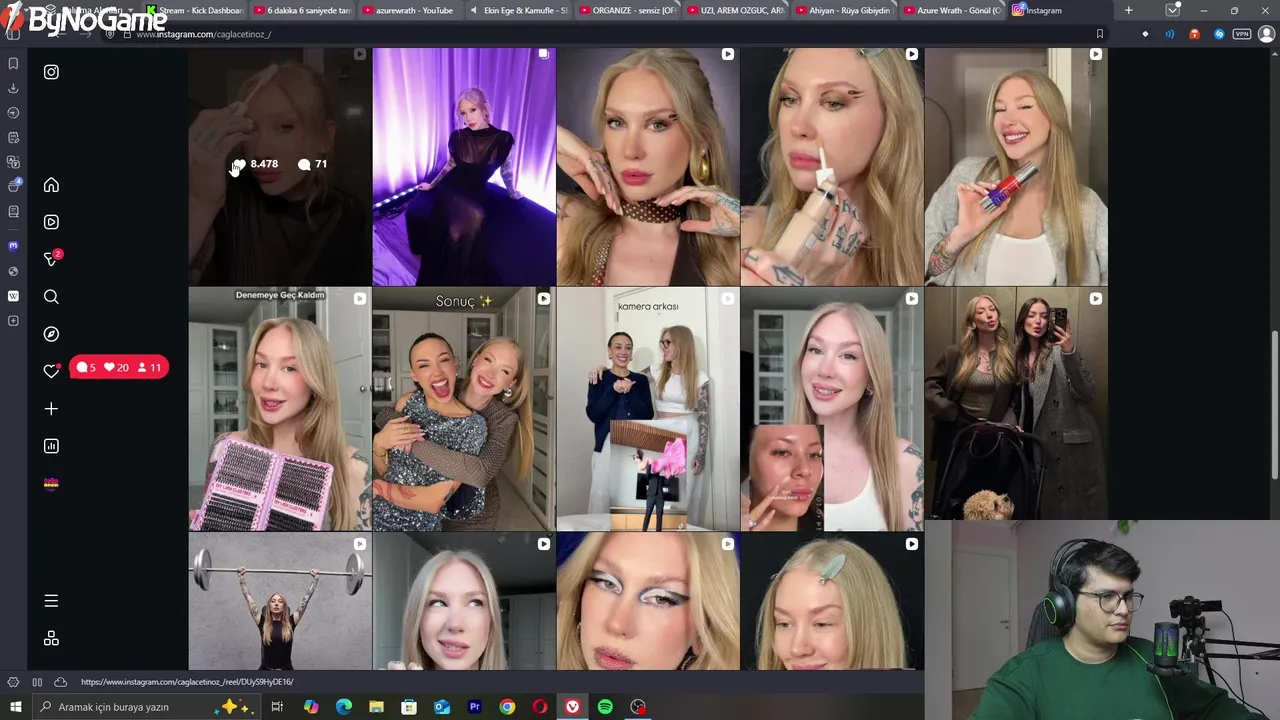The image size is (1280, 720).
Task: Open Google Chrome from taskbar
Action: point(507,707)
